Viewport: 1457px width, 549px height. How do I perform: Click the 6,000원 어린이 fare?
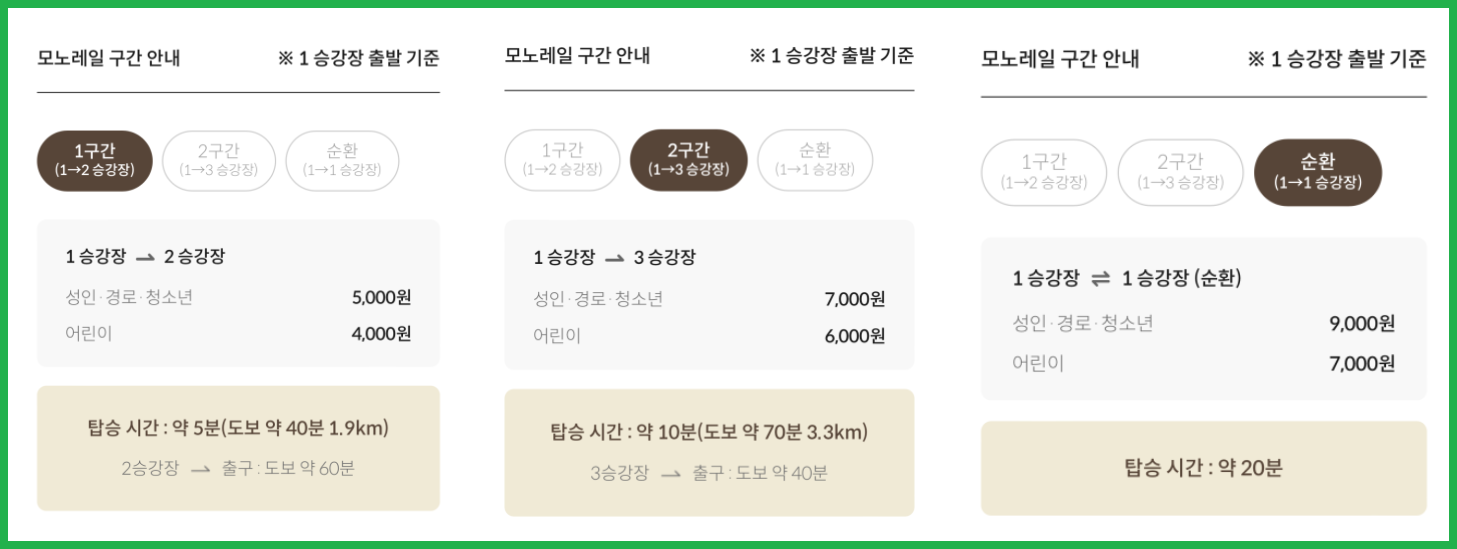click(x=855, y=336)
